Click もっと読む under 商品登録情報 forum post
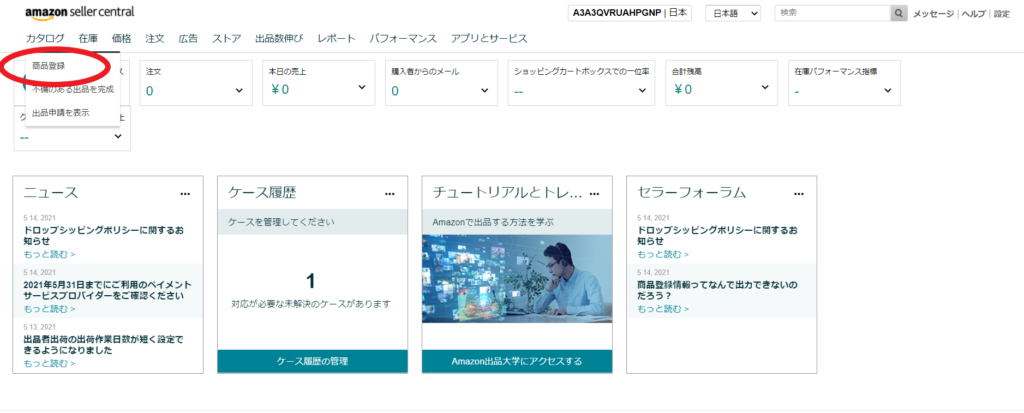 click(663, 308)
